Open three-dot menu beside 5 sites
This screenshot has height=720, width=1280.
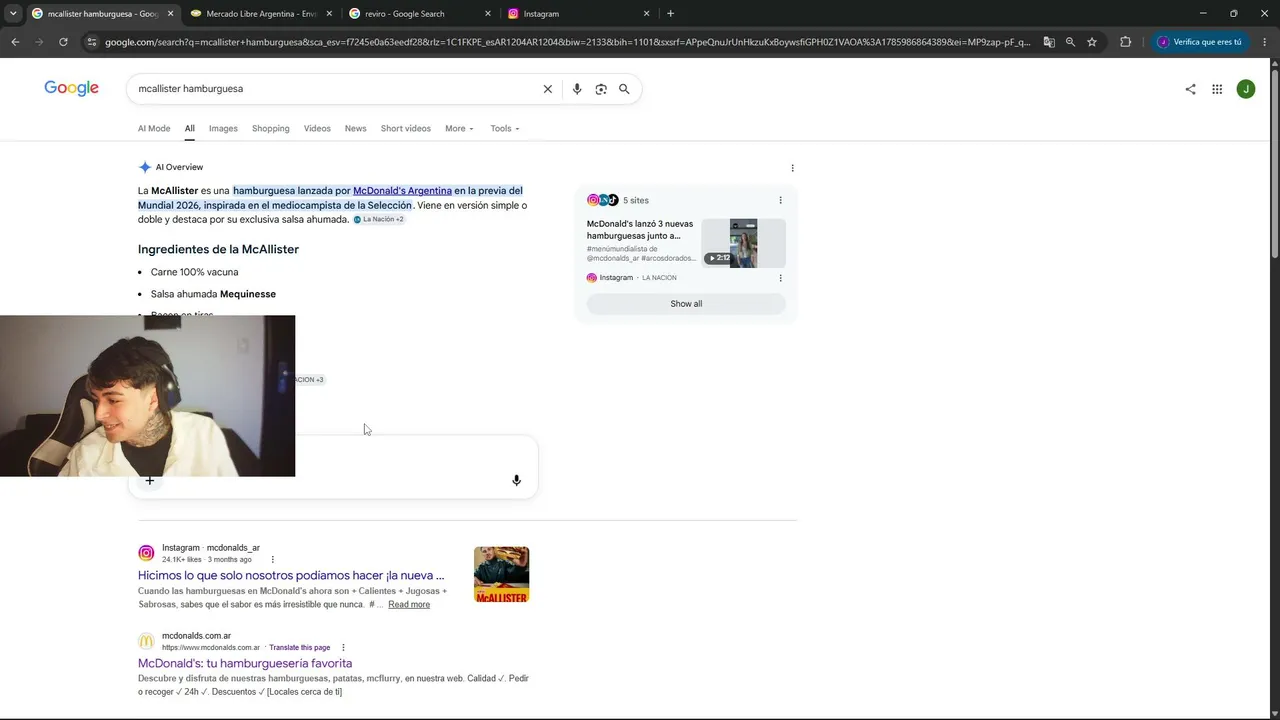pos(781,200)
